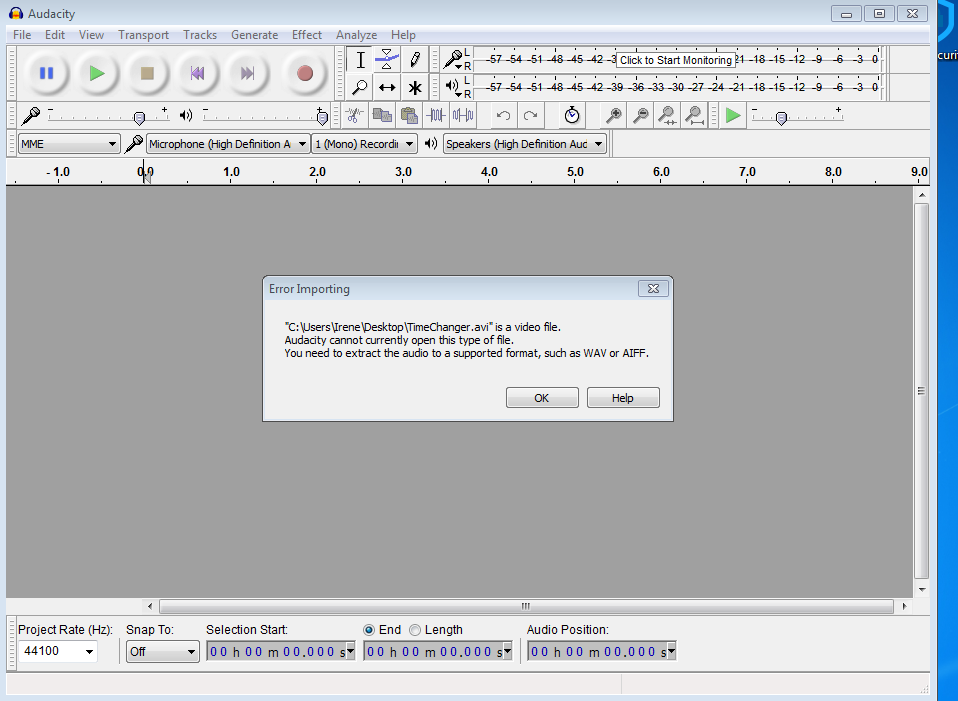The width and height of the screenshot is (958, 701).
Task: Select the Envelope tool
Action: 387,60
